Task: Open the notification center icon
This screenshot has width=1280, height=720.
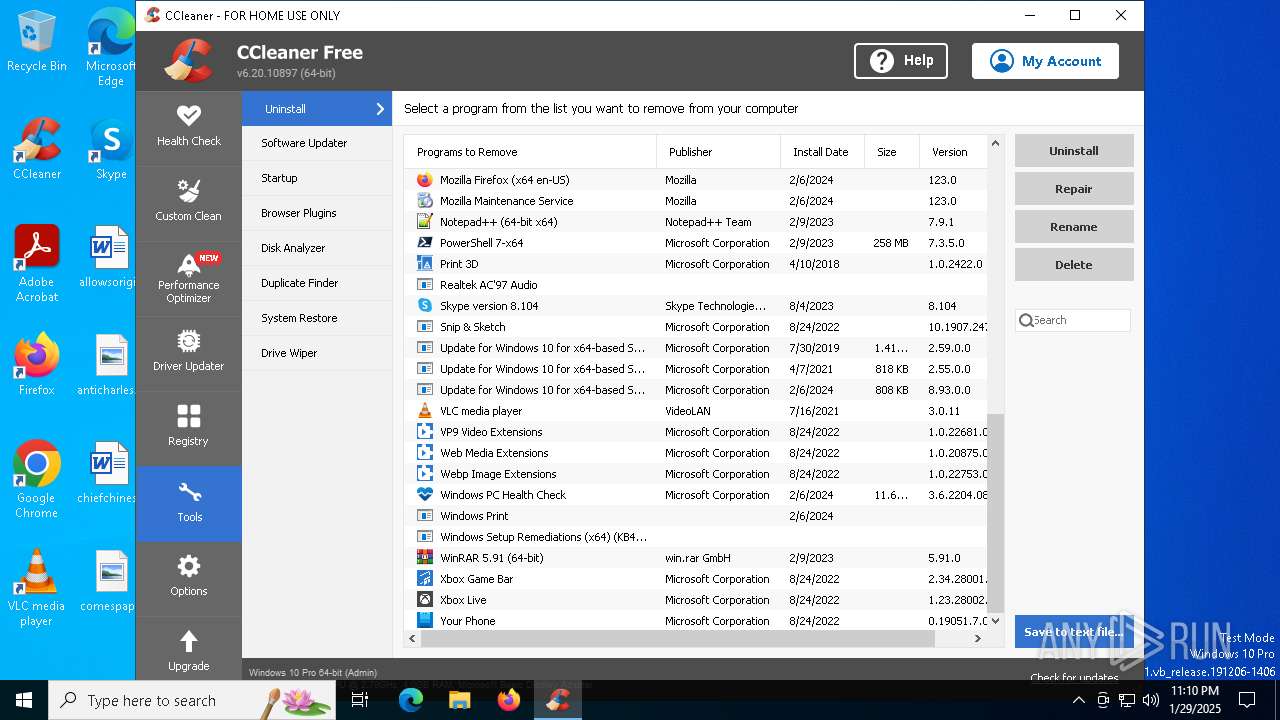Action: [1247, 700]
